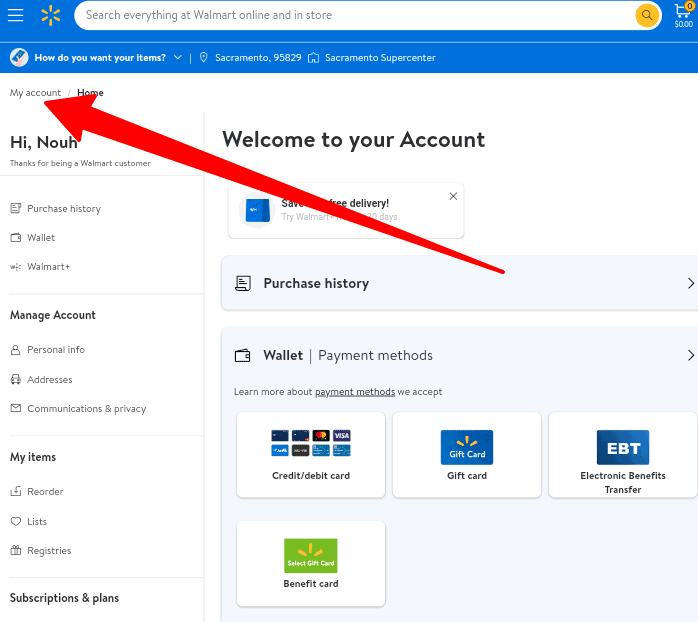Expand the Wallet payment methods chevron
This screenshot has height=622, width=698.
click(690, 355)
